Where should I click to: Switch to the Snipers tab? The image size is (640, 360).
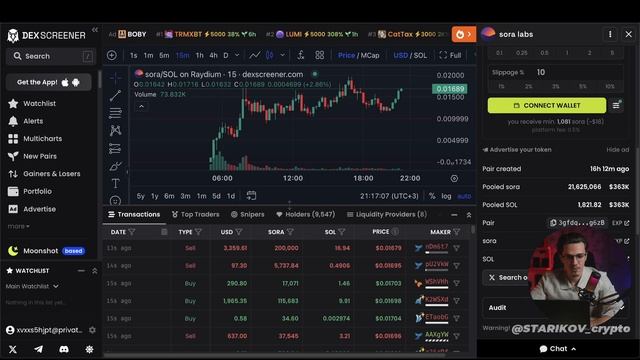click(247, 214)
